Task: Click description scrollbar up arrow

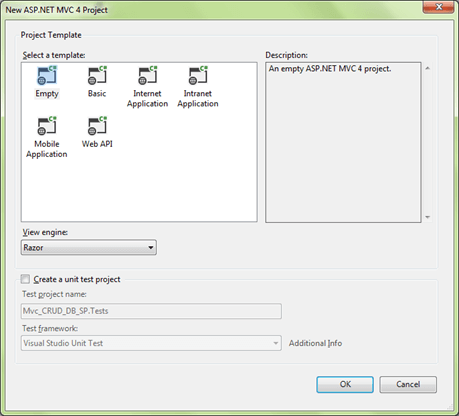Action: pos(428,68)
